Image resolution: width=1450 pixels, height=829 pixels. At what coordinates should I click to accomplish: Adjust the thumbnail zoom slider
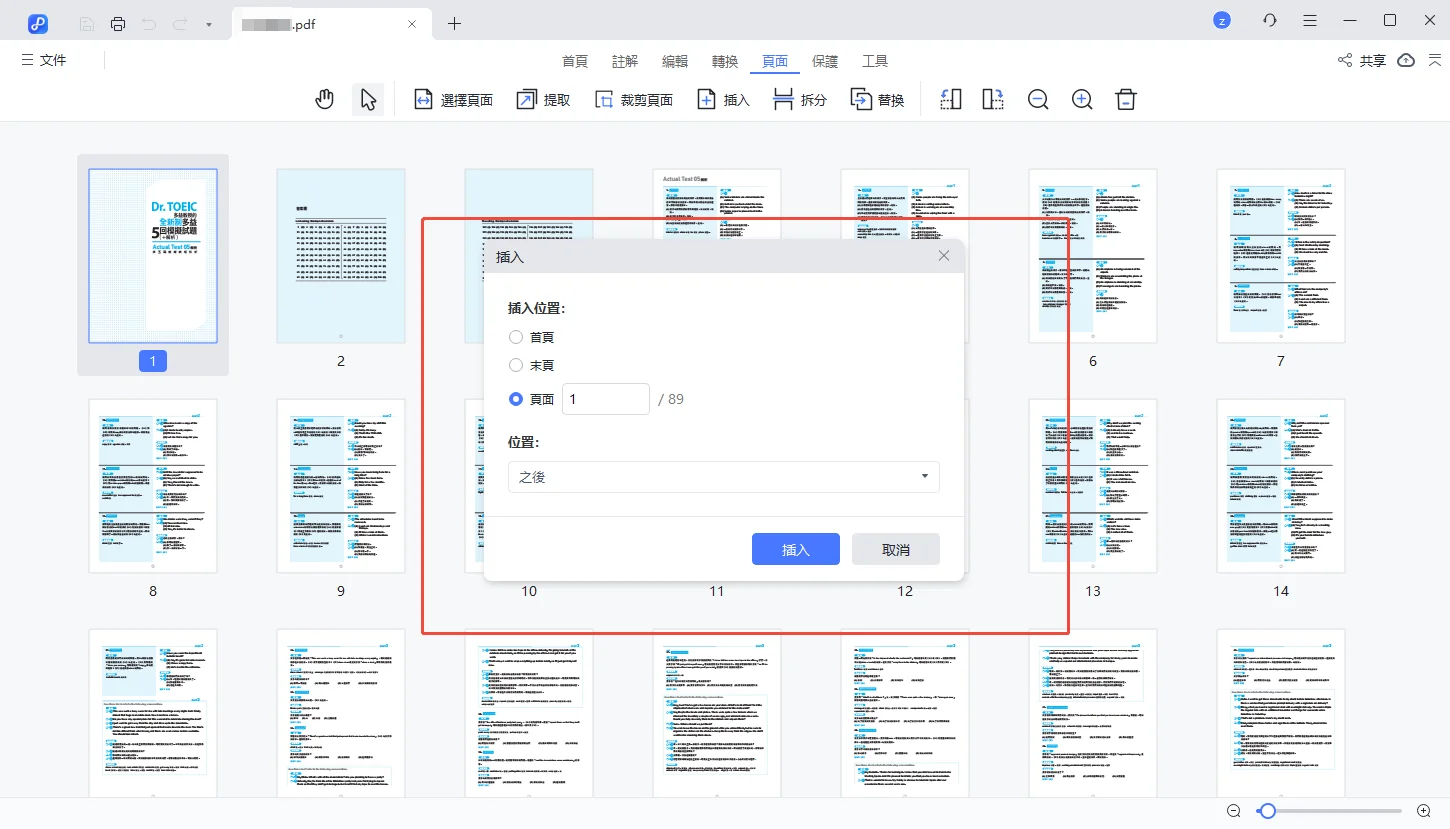(1268, 811)
